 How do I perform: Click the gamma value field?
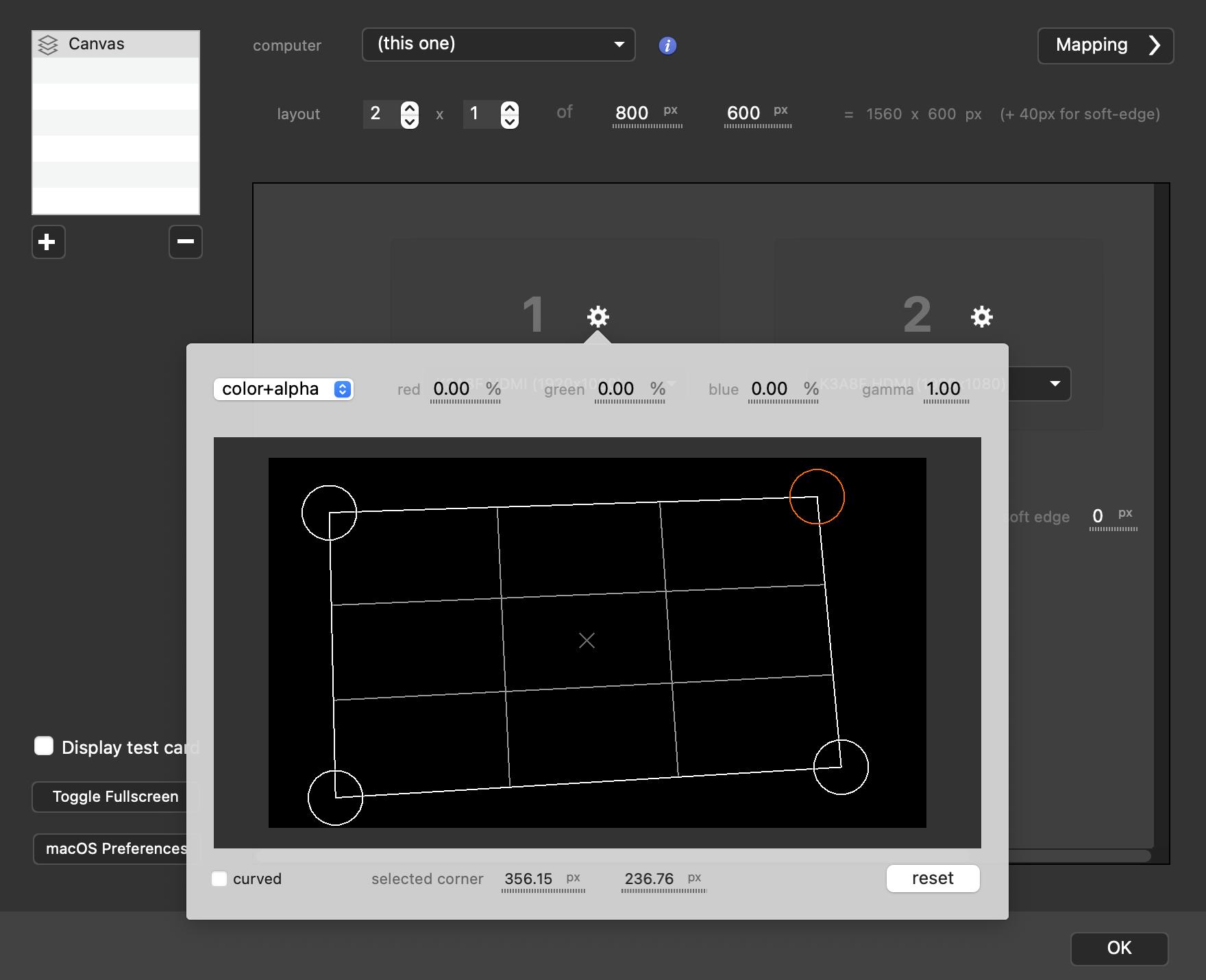coord(944,389)
